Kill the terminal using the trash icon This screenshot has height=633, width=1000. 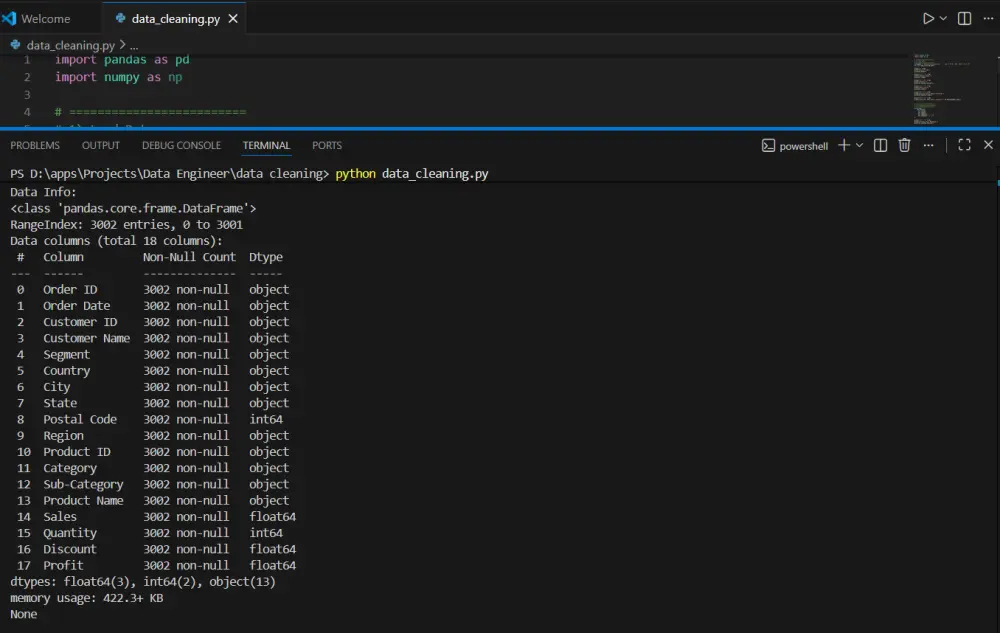tap(904, 145)
